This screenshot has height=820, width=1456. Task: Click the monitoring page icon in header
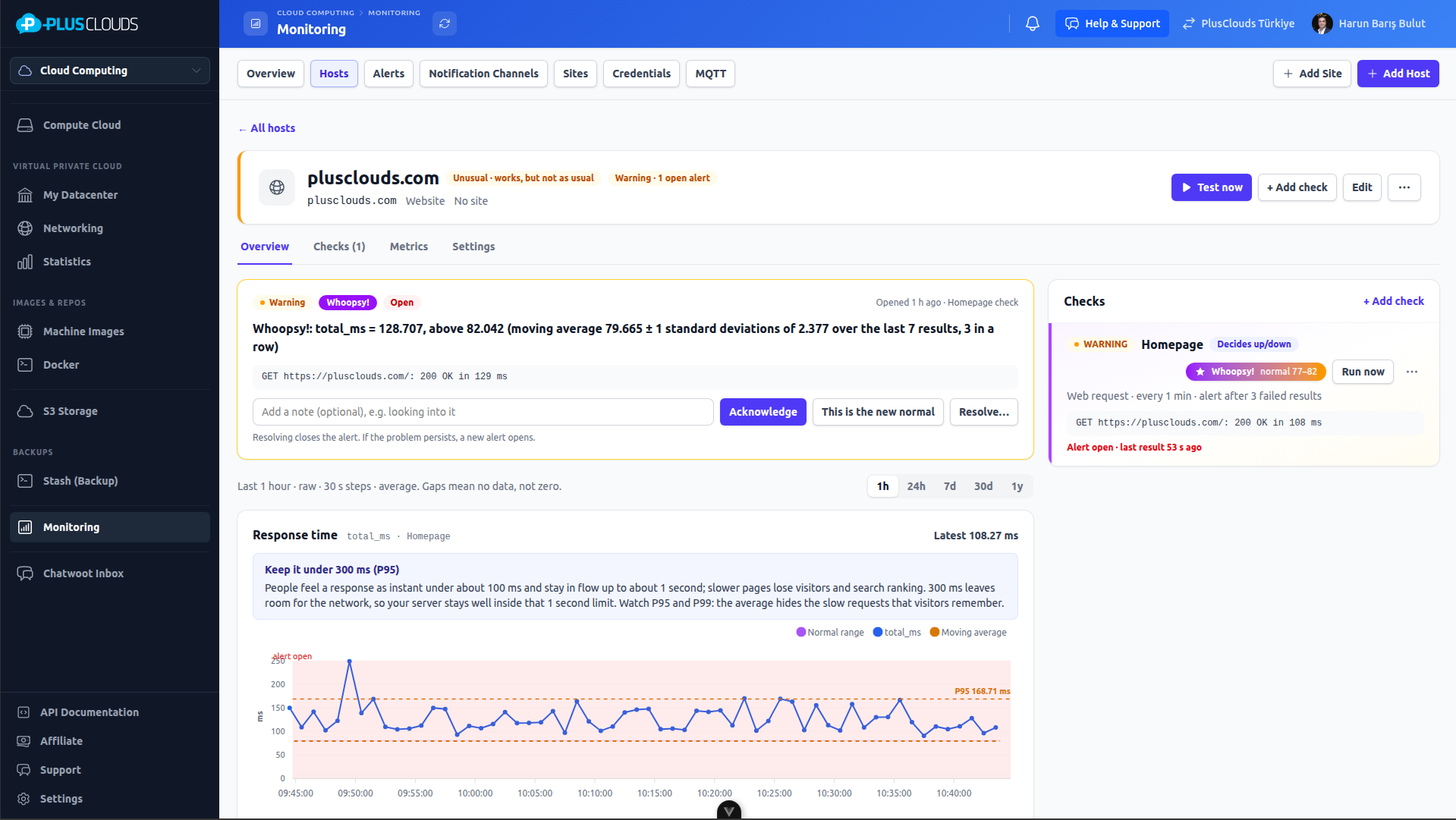pos(256,24)
